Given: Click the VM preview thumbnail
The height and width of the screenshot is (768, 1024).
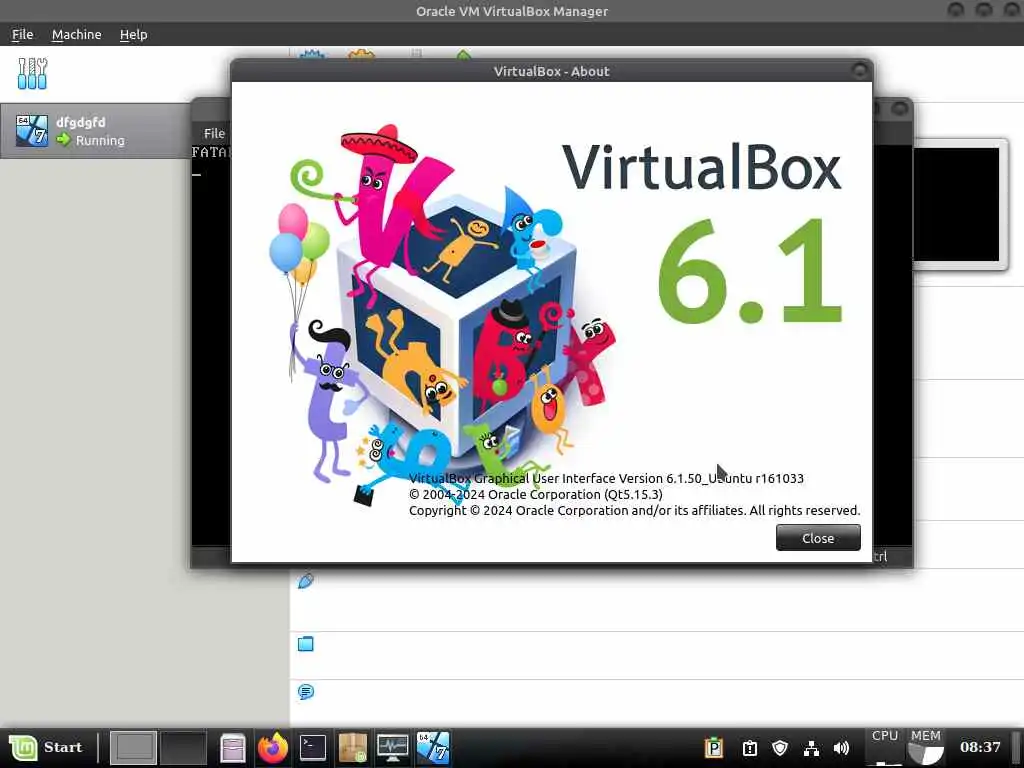Looking at the screenshot, I should [956, 204].
